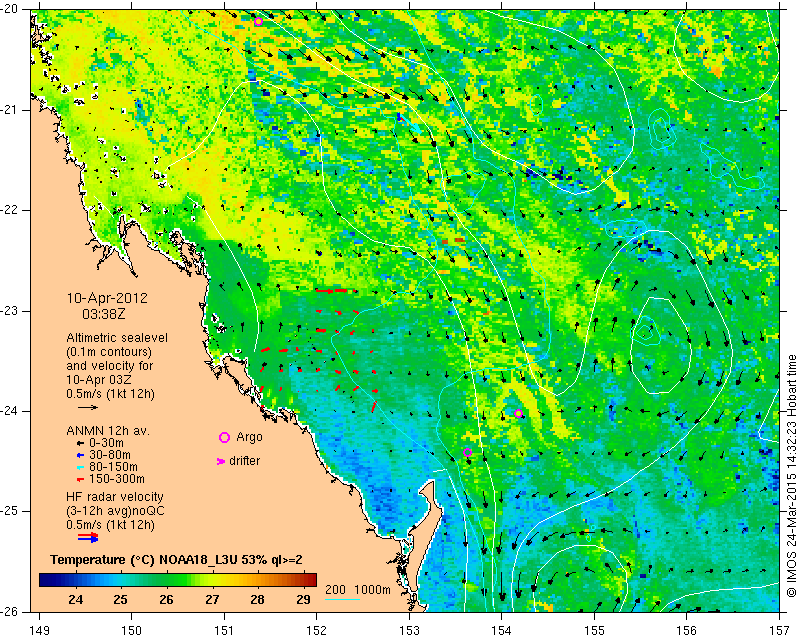Screen dimensions: 800x640
Task: Click the drifter legend arrow symbol
Action: tap(221, 461)
